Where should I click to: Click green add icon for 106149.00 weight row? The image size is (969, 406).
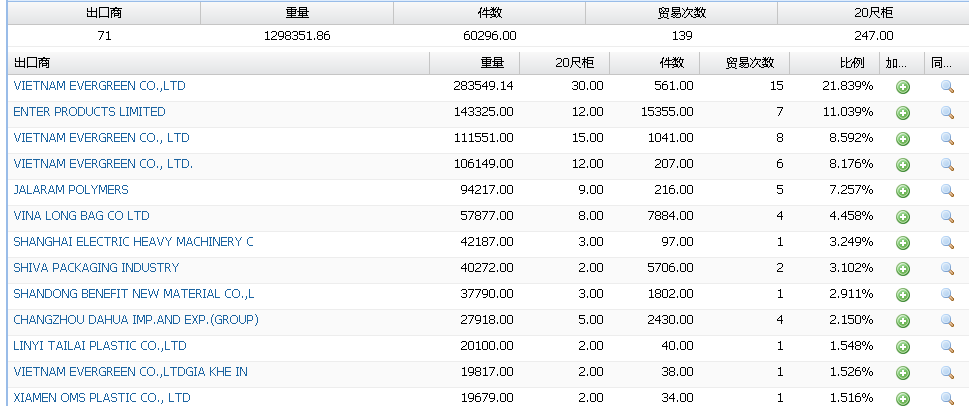(x=903, y=165)
